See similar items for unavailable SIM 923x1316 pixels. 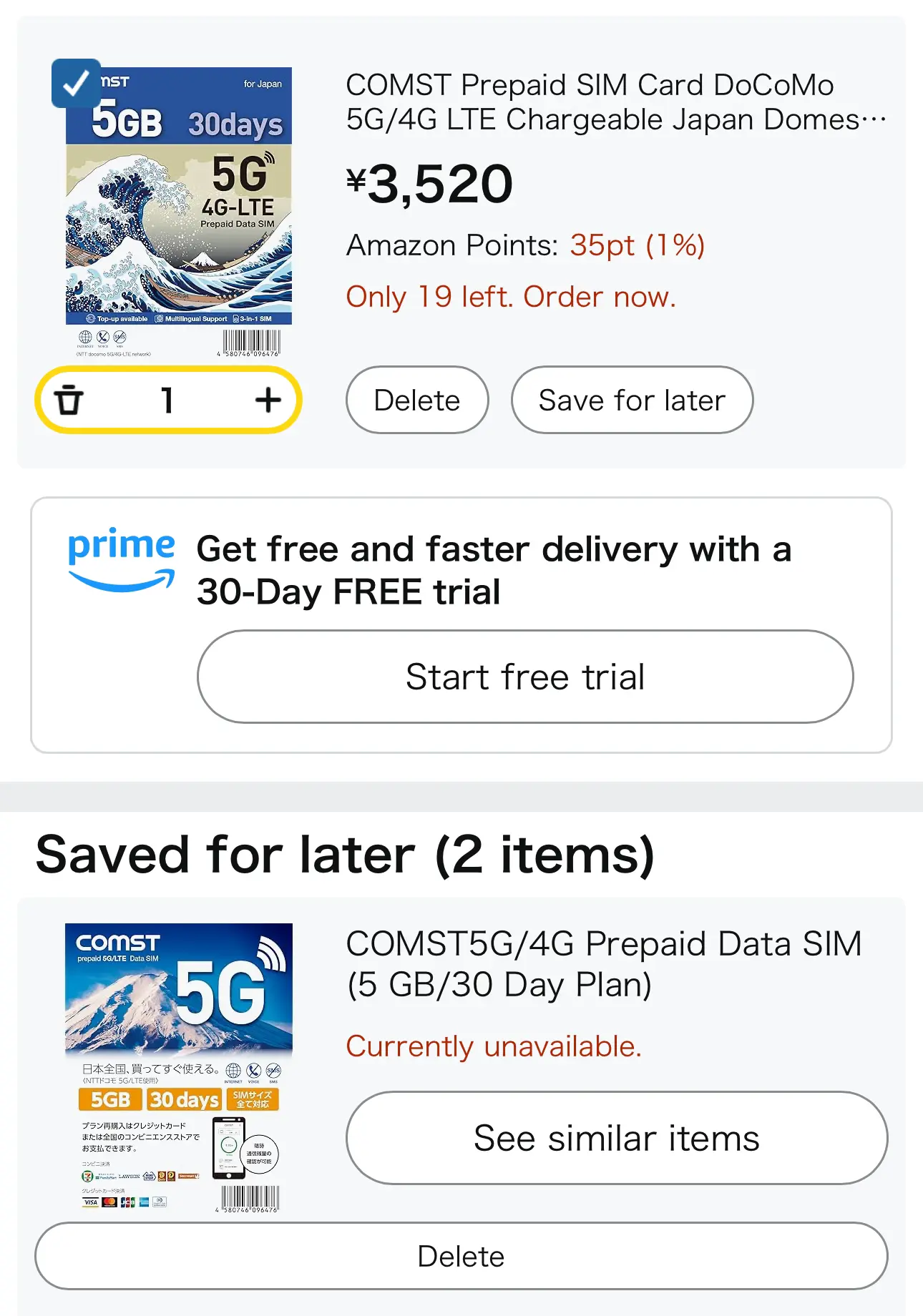617,1138
